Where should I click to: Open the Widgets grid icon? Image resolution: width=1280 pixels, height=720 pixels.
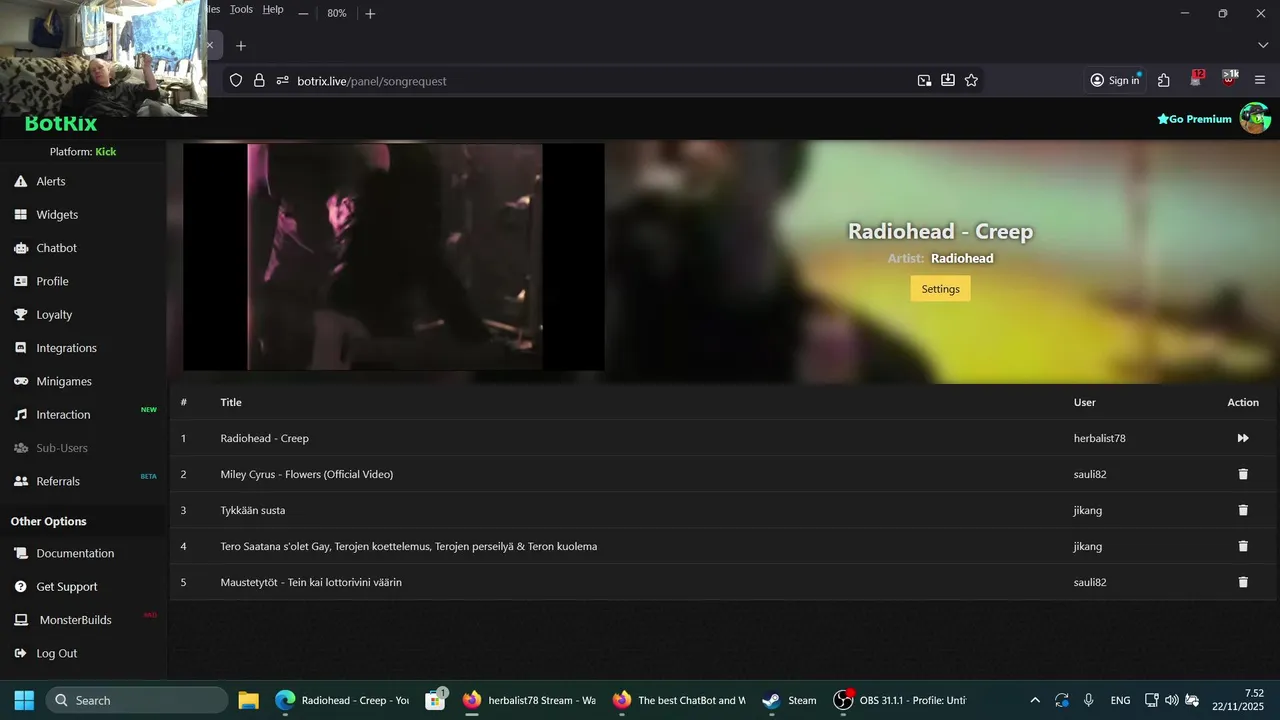[x=20, y=214]
